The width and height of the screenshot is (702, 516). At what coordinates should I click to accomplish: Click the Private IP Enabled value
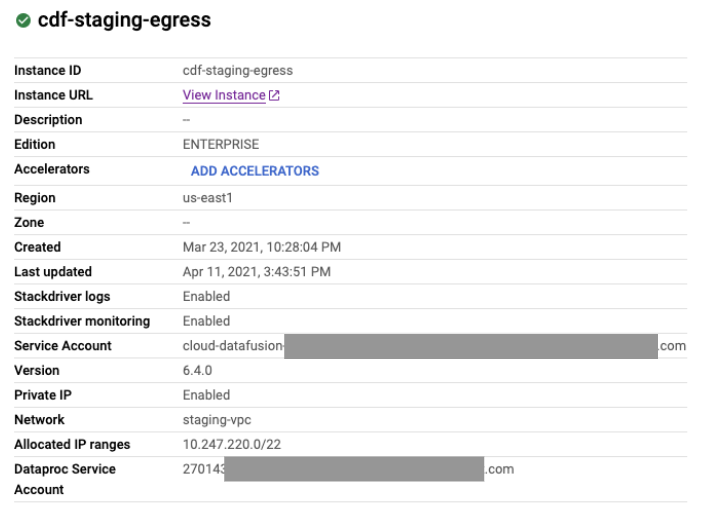pos(206,396)
